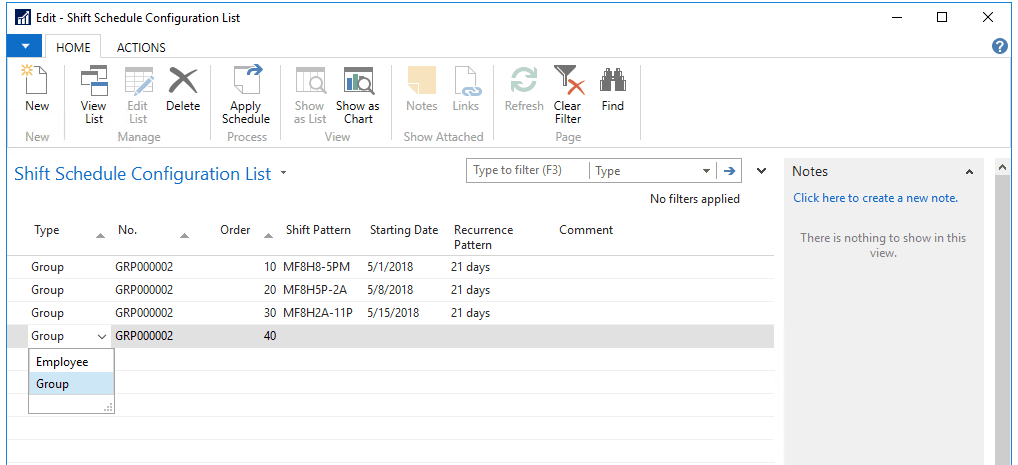Select the row with shift pattern MF8H8-5PM
This screenshot has height=465, width=1018.
pos(317,267)
